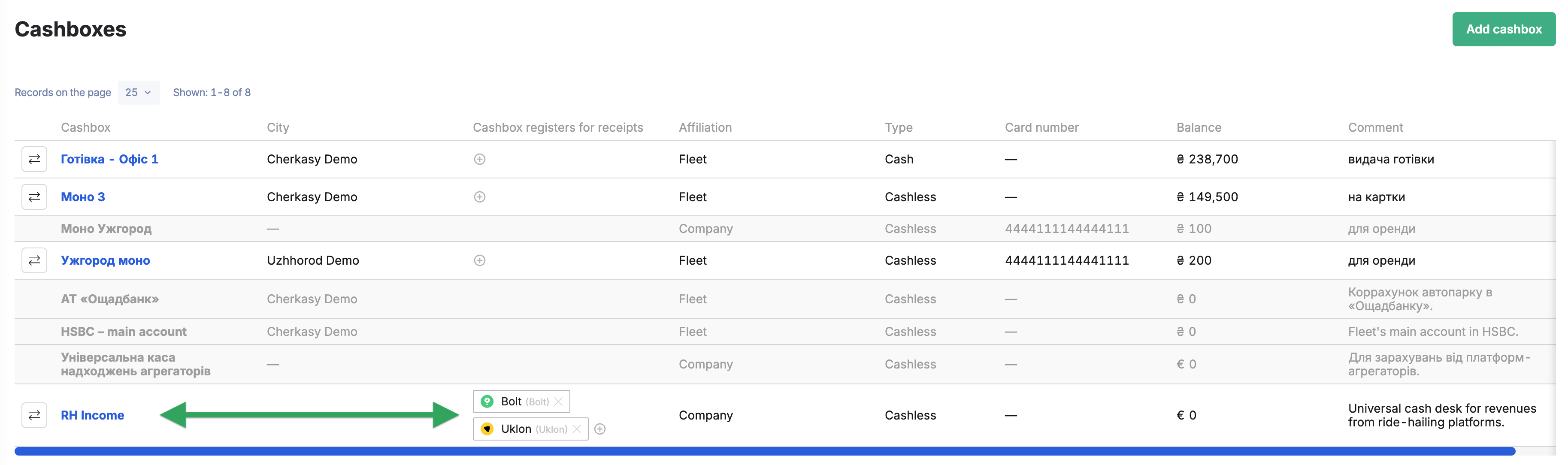Open Готівка - Офіс 1 cashbox link
The height and width of the screenshot is (465, 1568).
109,160
